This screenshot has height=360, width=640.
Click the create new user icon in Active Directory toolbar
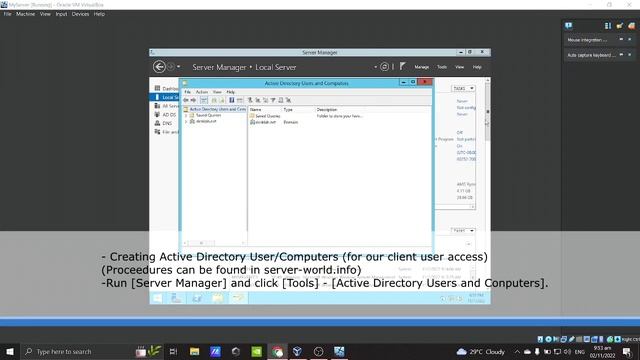pyautogui.click(x=250, y=100)
